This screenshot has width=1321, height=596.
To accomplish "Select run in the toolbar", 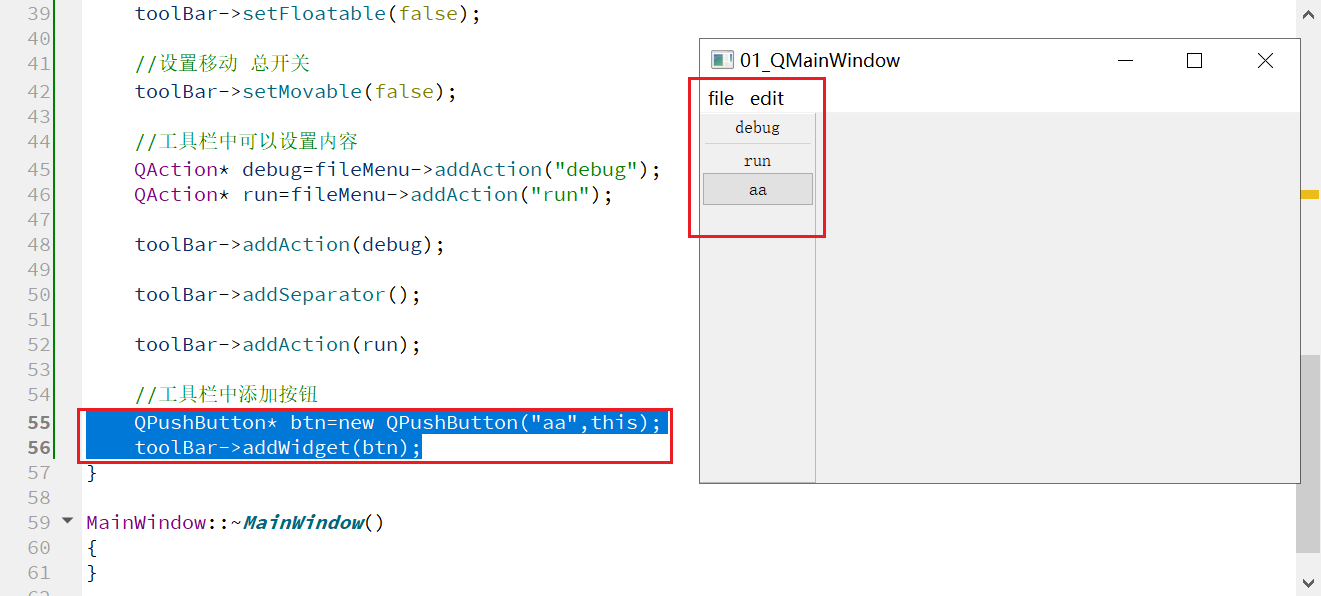I will point(757,159).
